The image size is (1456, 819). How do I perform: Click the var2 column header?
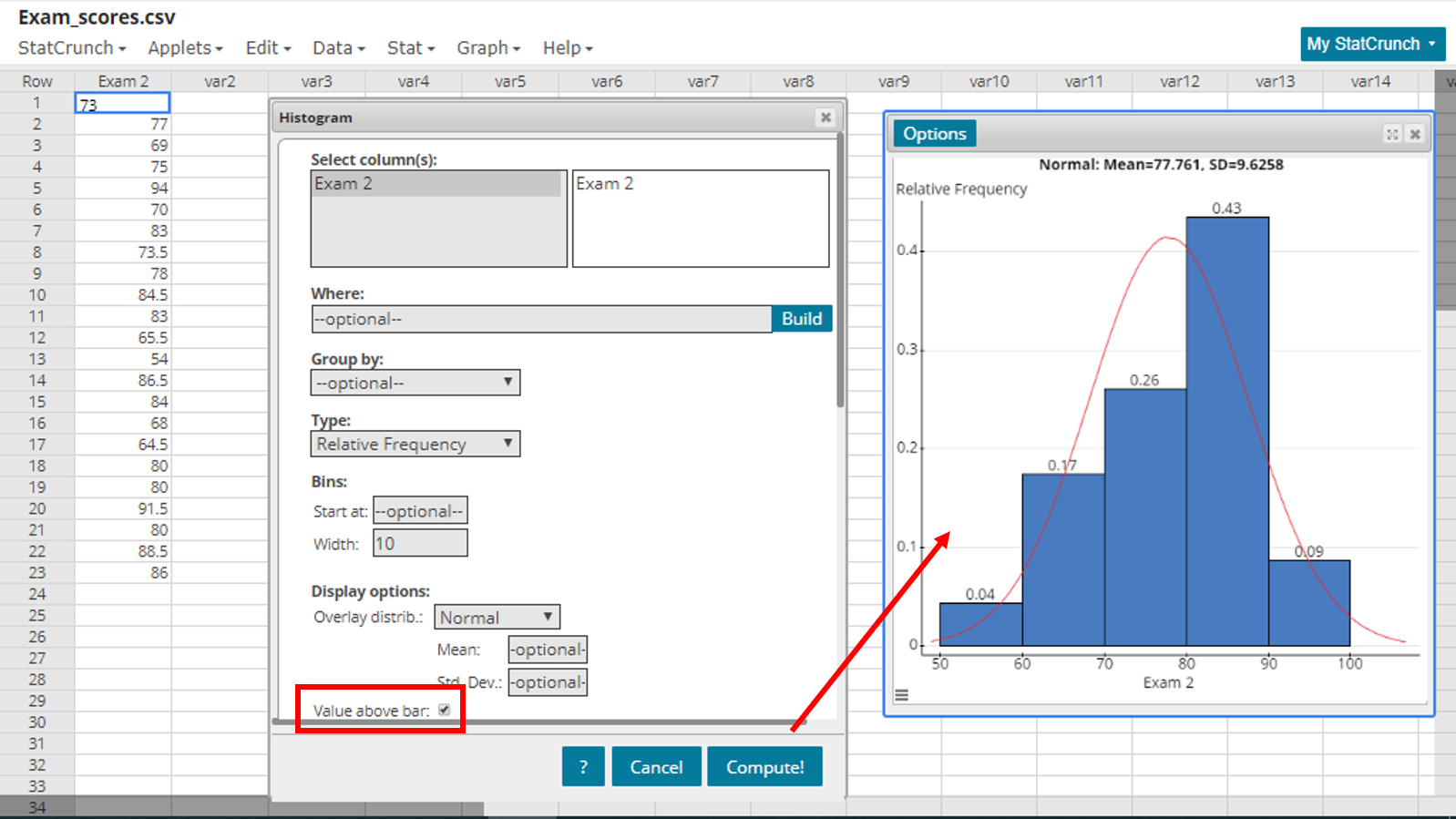pyautogui.click(x=220, y=81)
